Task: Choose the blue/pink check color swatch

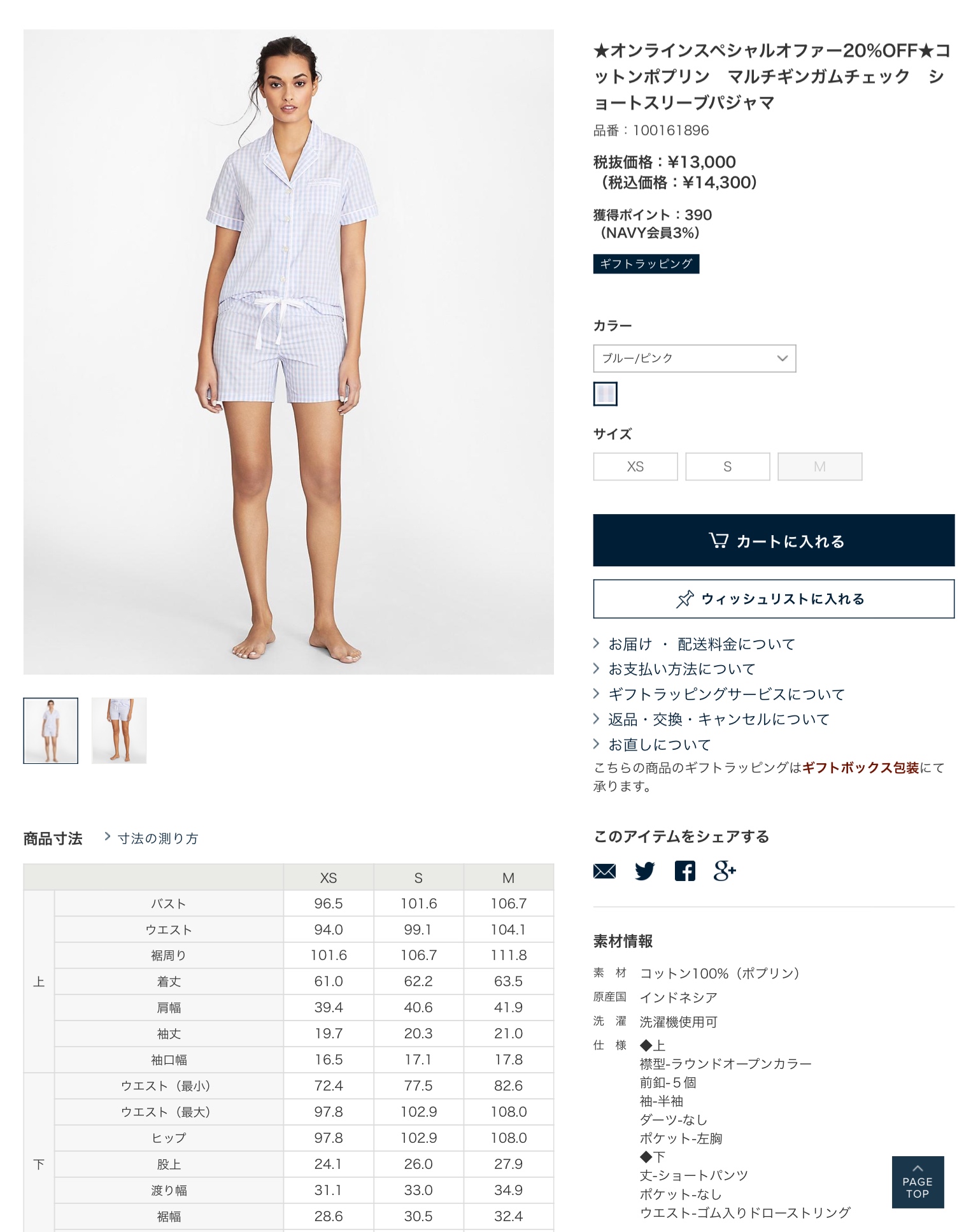Action: [605, 394]
